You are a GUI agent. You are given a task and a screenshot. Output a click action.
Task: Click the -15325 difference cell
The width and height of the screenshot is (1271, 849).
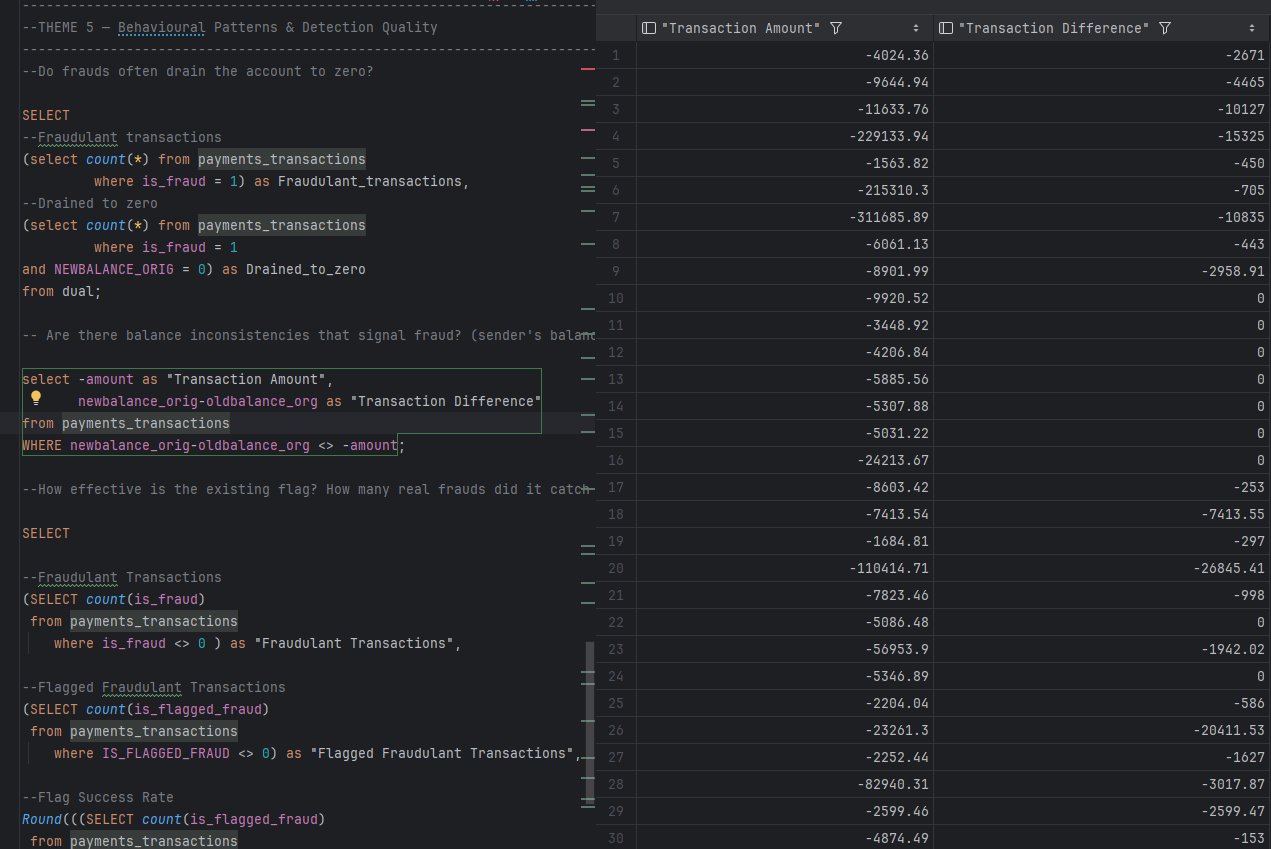pyautogui.click(x=1102, y=137)
